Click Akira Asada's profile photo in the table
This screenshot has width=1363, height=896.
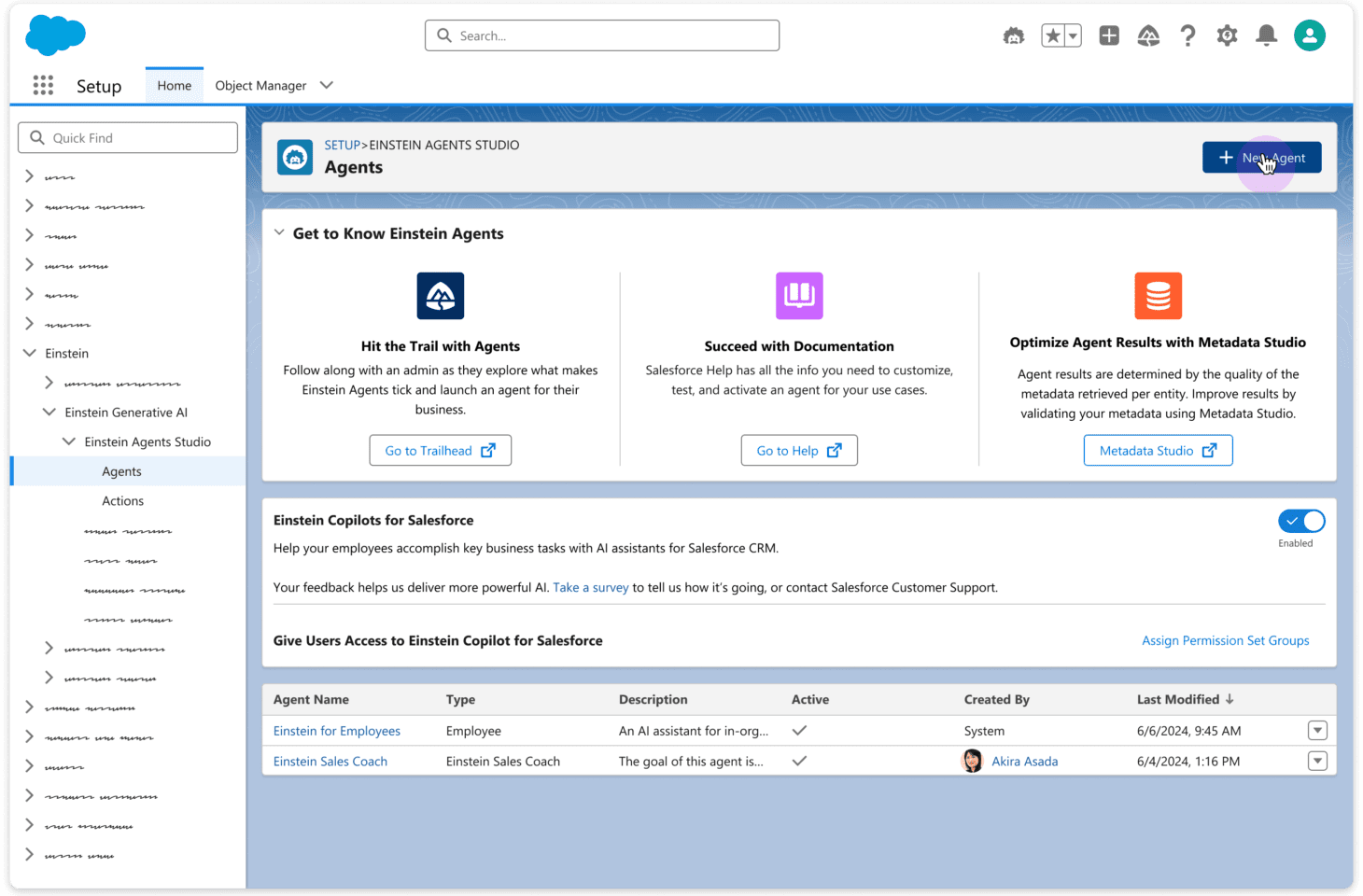pyautogui.click(x=972, y=761)
